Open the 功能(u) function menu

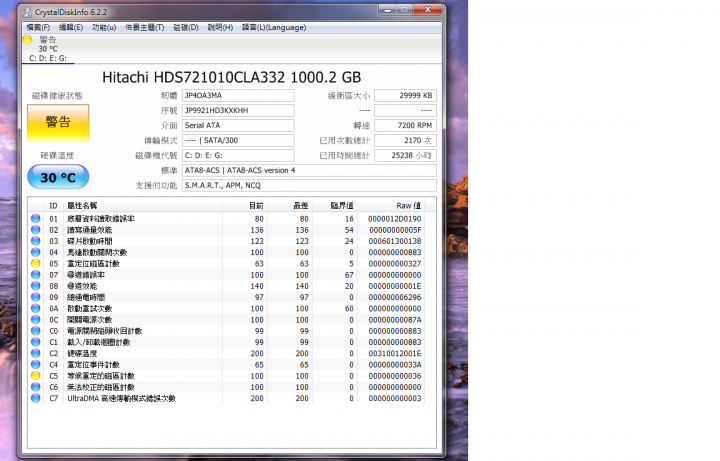coord(104,28)
